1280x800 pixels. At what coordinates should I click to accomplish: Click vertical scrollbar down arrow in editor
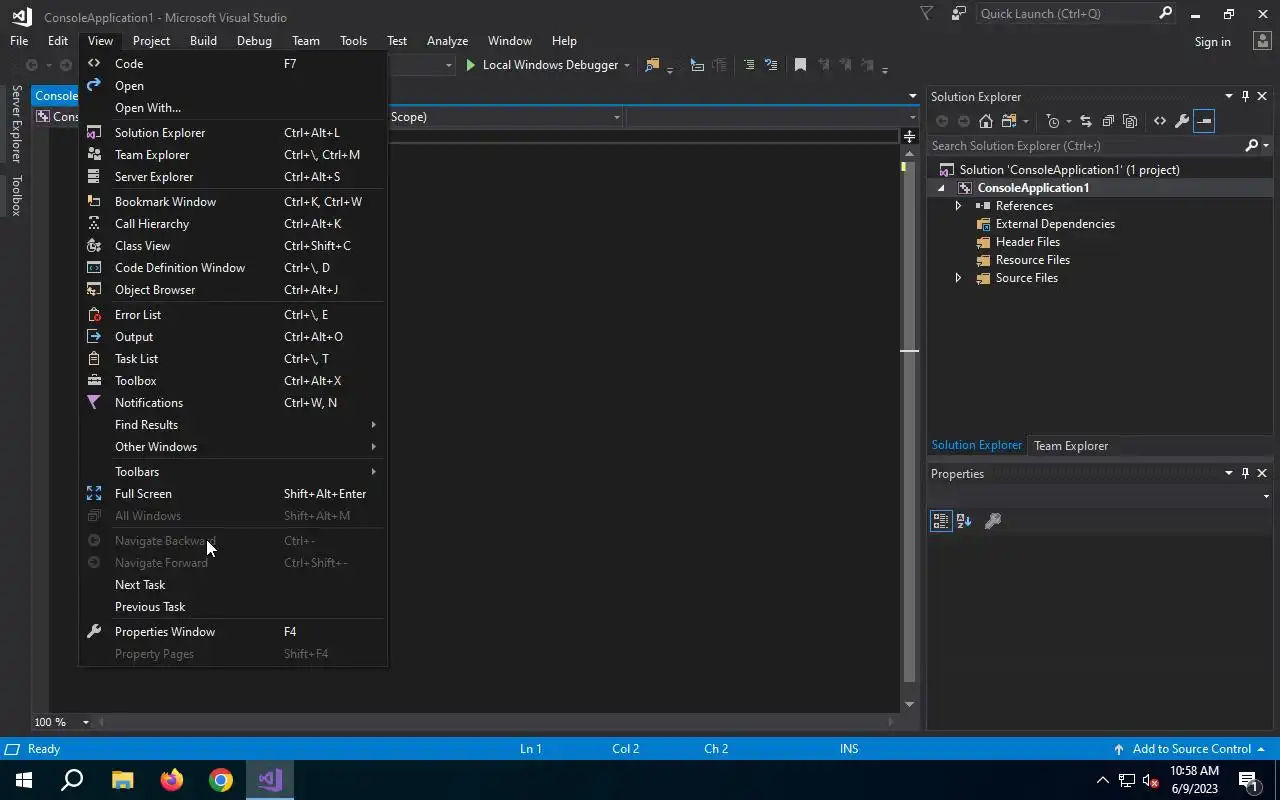coord(909,704)
